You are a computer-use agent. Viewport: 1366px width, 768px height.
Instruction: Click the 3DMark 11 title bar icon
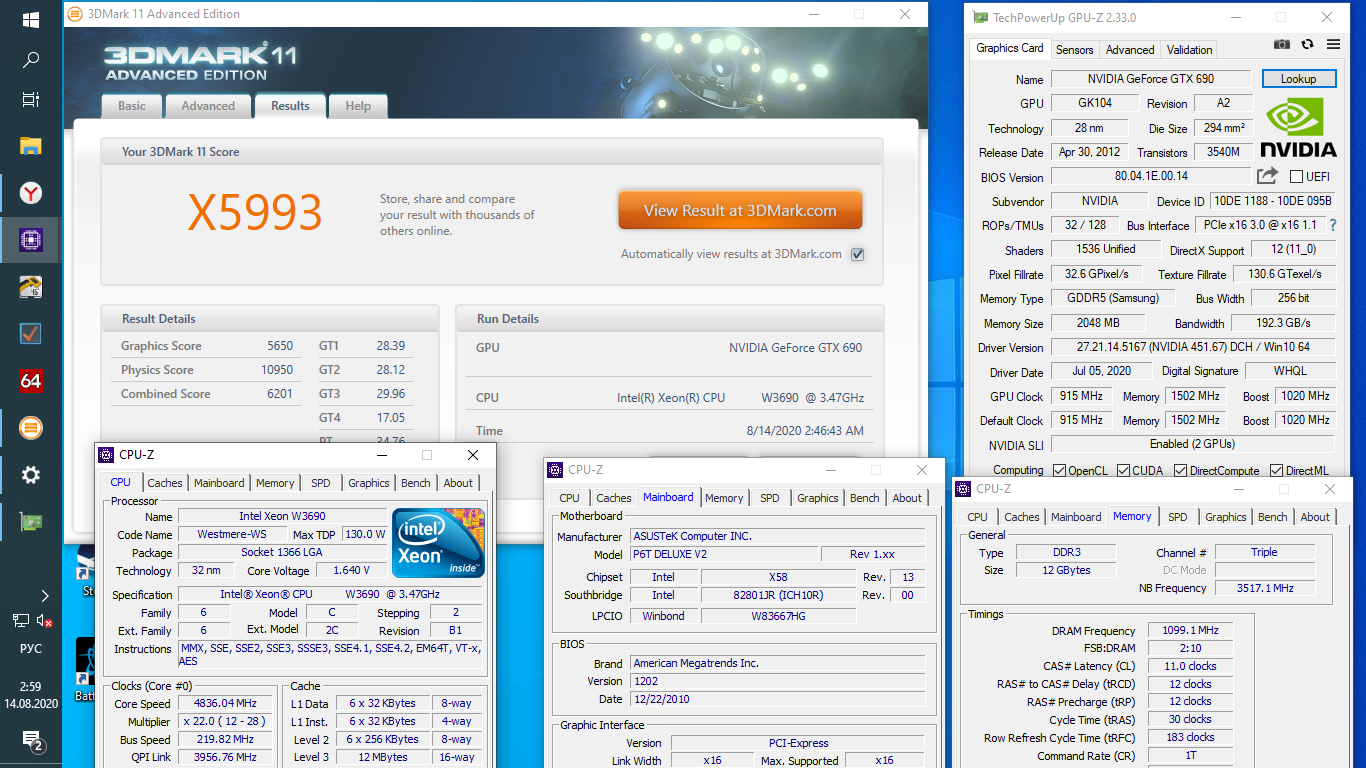click(x=75, y=14)
